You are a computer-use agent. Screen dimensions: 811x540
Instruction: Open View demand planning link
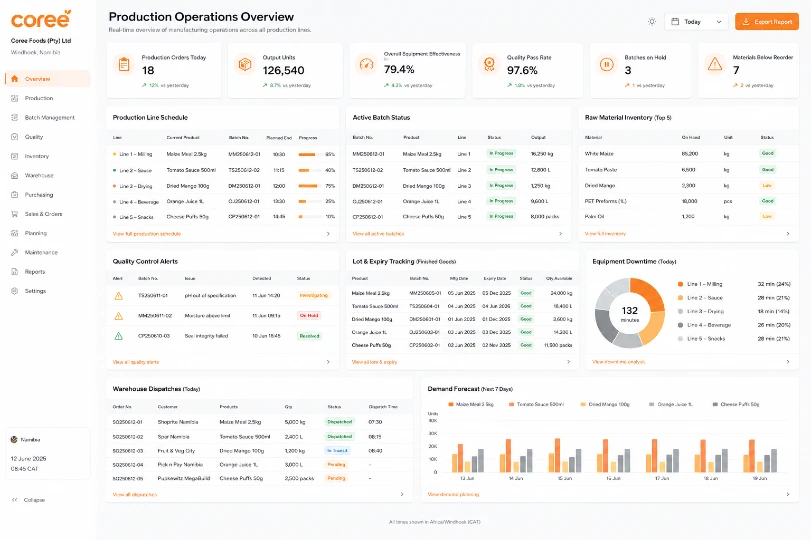[x=453, y=494]
